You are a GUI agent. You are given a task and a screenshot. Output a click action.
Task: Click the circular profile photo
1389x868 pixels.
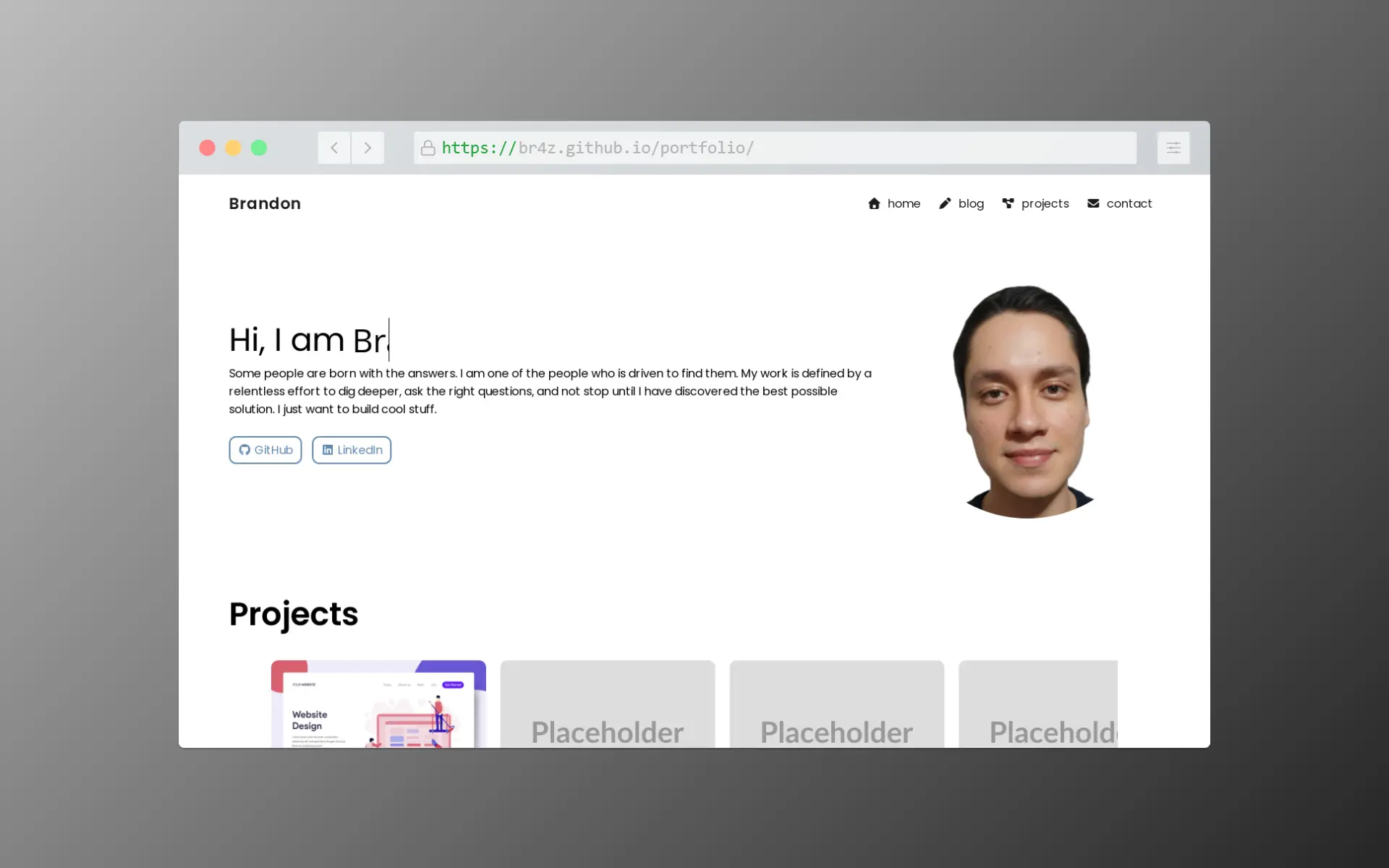pyautogui.click(x=1025, y=402)
